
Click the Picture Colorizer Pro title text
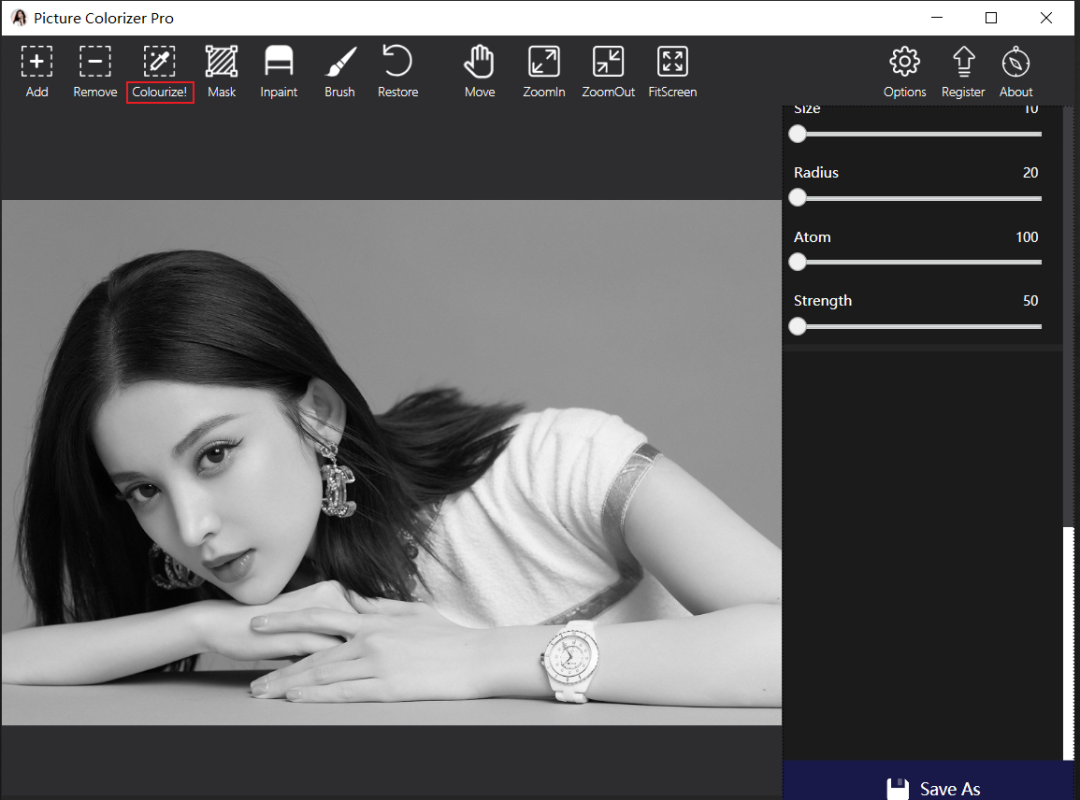pyautogui.click(x=103, y=18)
